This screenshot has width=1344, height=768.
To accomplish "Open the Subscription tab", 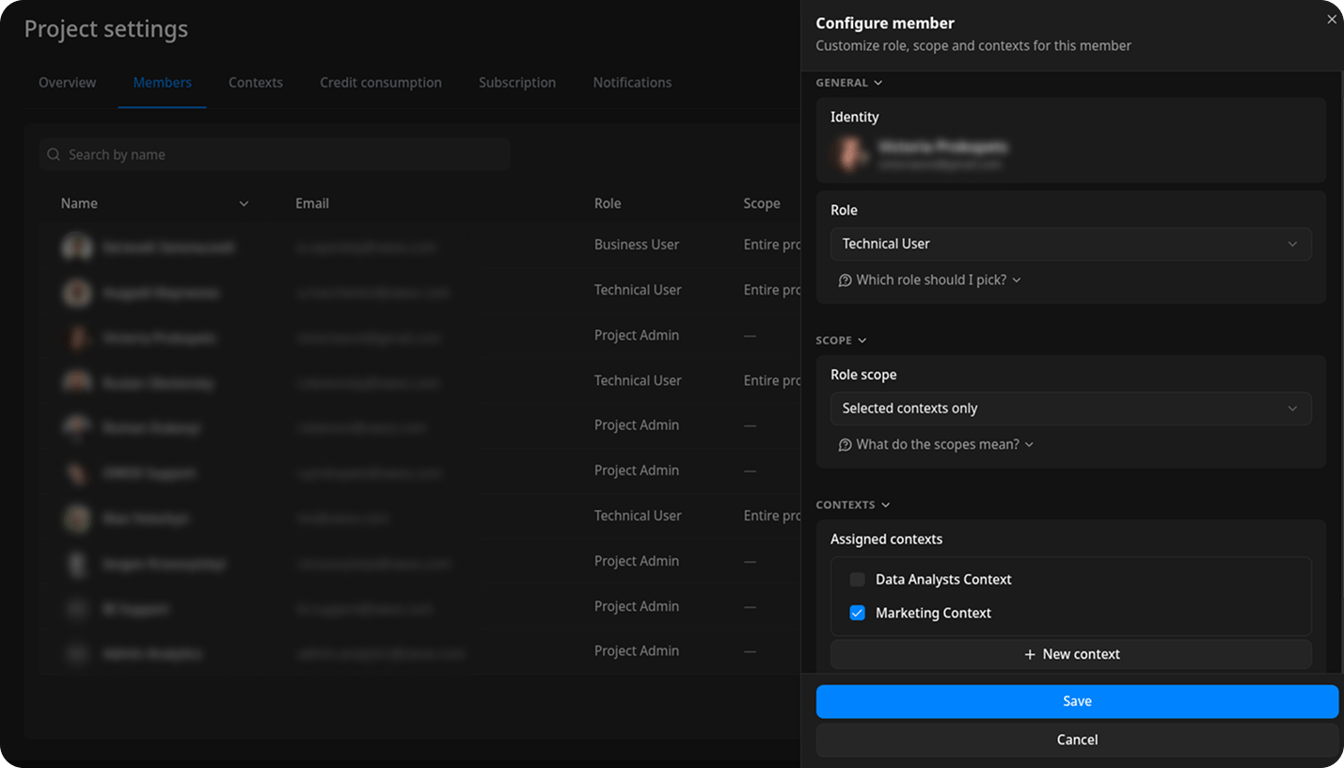I will click(517, 83).
